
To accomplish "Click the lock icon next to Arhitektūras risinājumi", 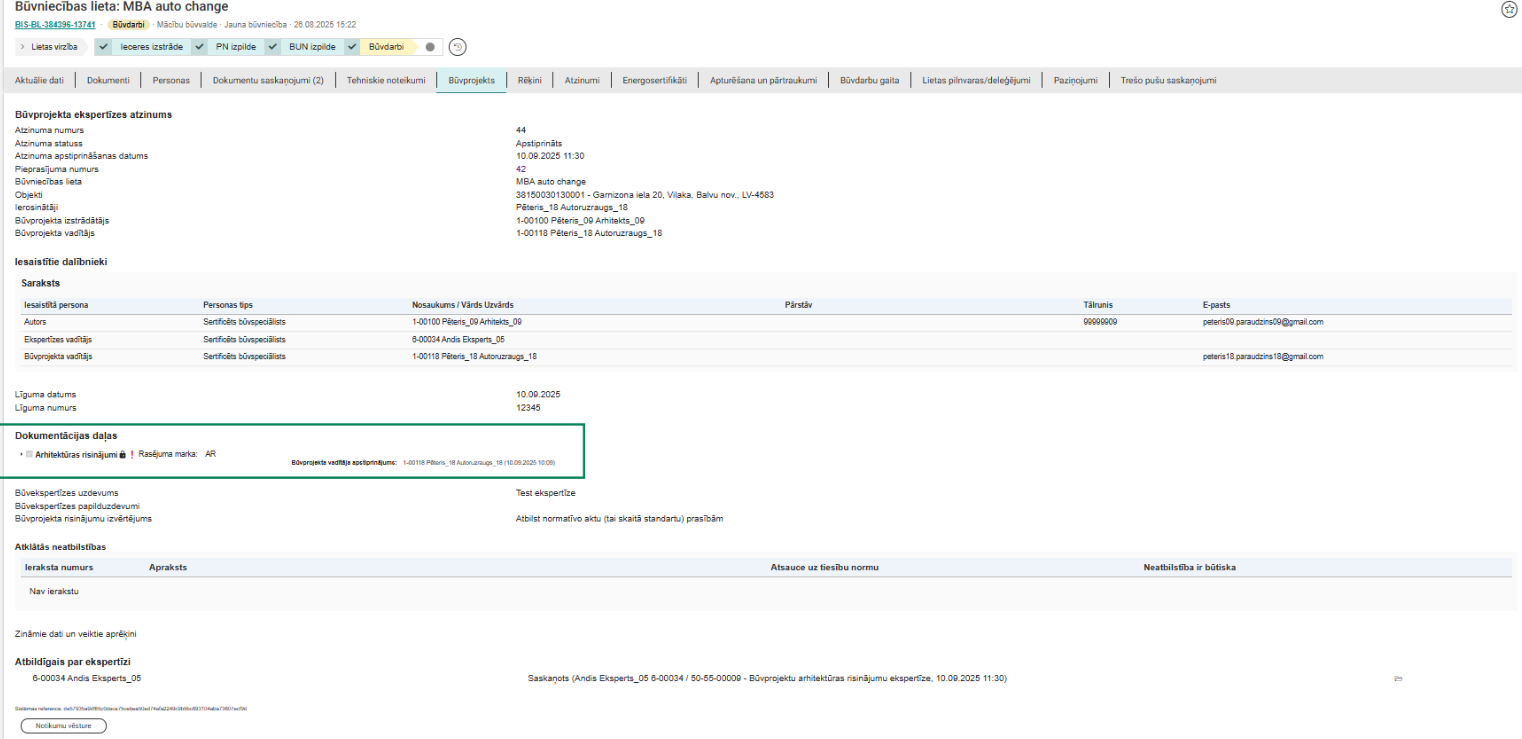I will (x=122, y=454).
